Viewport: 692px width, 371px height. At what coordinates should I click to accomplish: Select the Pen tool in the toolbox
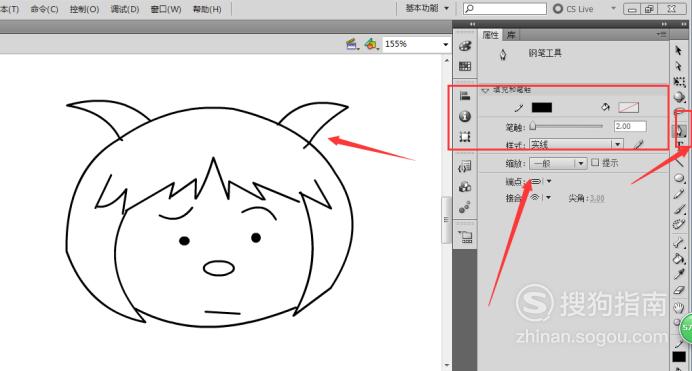680,130
